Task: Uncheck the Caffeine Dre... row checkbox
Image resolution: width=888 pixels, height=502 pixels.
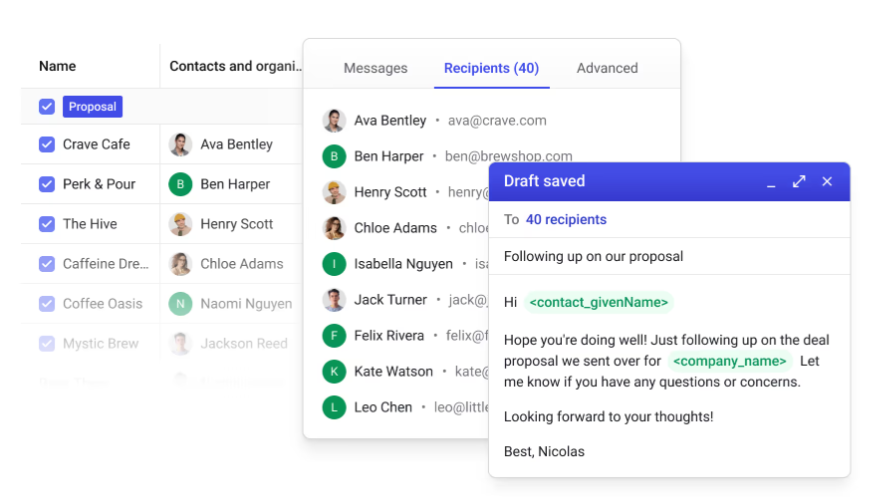Action: pos(47,263)
